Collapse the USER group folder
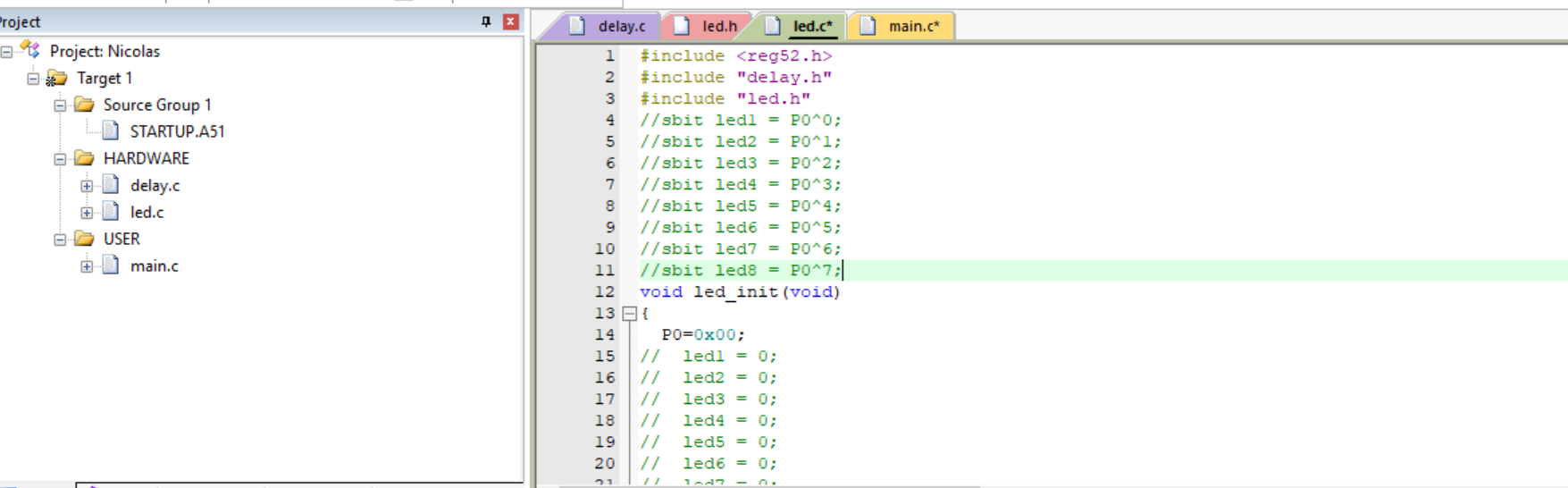 click(x=60, y=240)
